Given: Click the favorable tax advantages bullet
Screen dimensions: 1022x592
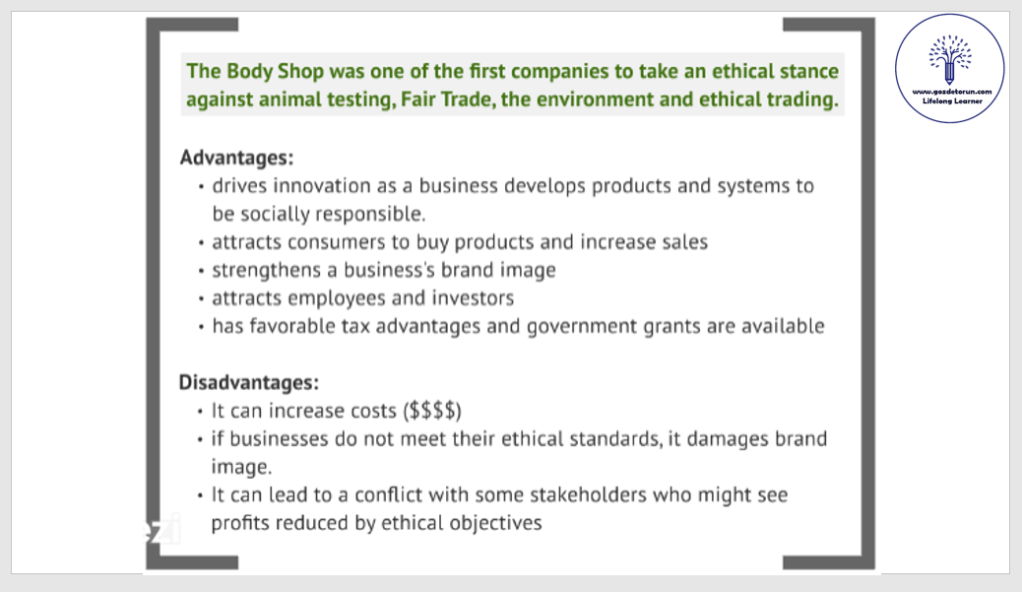Looking at the screenshot, I should click(x=518, y=326).
